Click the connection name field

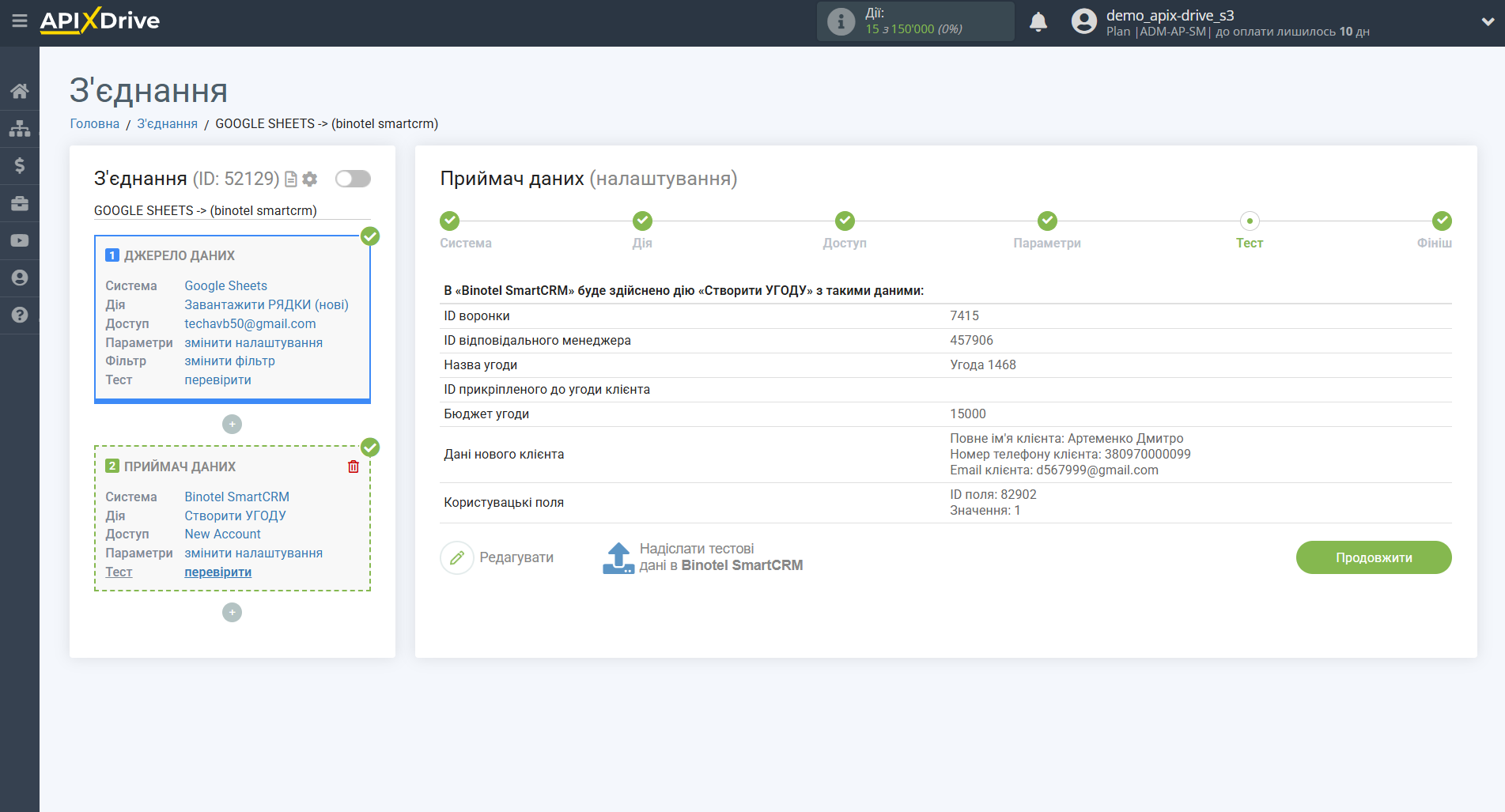232,210
